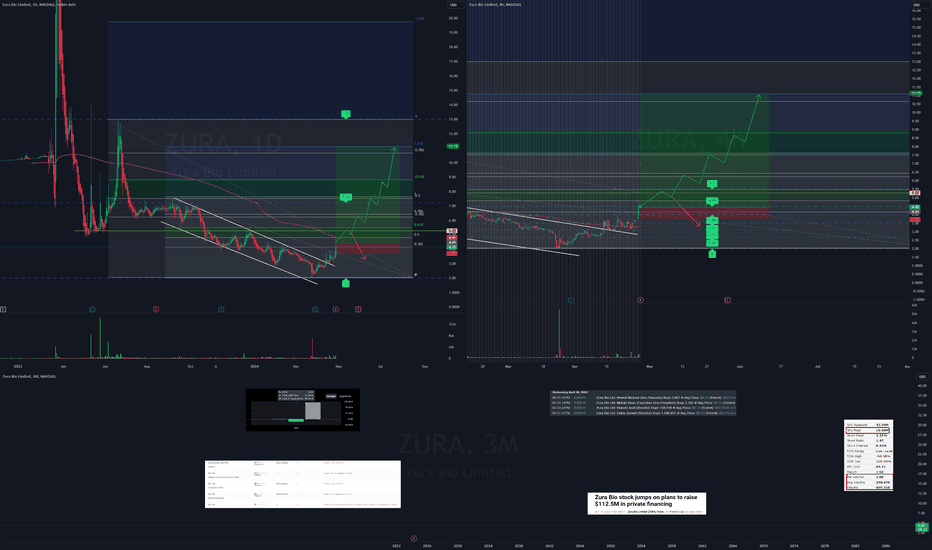Screen dimensions: 932x550
Task: Select the green callout inside daily chart's long position
Action: 345,197
